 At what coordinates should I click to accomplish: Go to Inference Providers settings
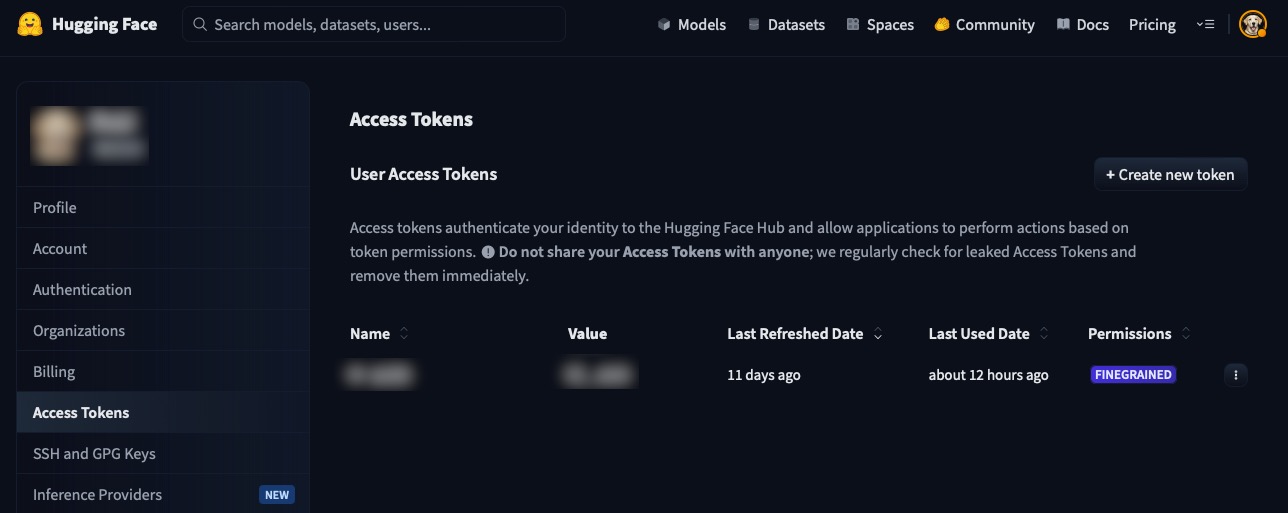[x=97, y=494]
